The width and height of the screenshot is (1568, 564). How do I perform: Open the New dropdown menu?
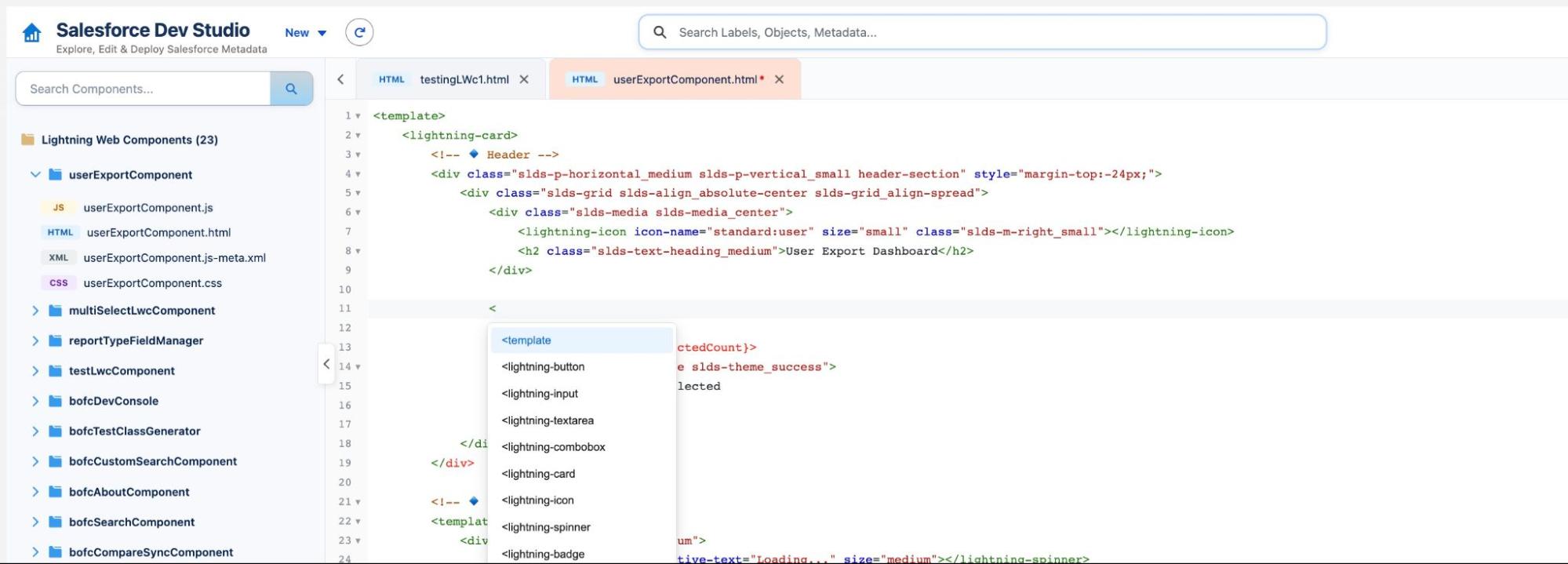point(305,33)
